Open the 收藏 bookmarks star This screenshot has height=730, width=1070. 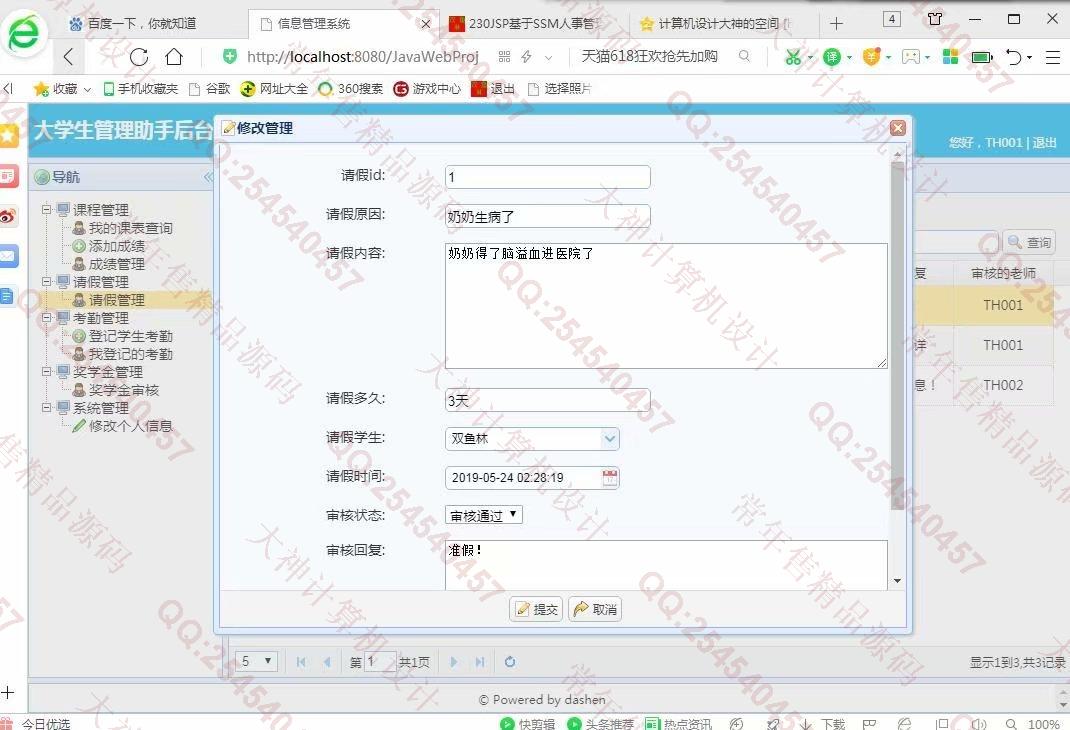click(x=41, y=89)
